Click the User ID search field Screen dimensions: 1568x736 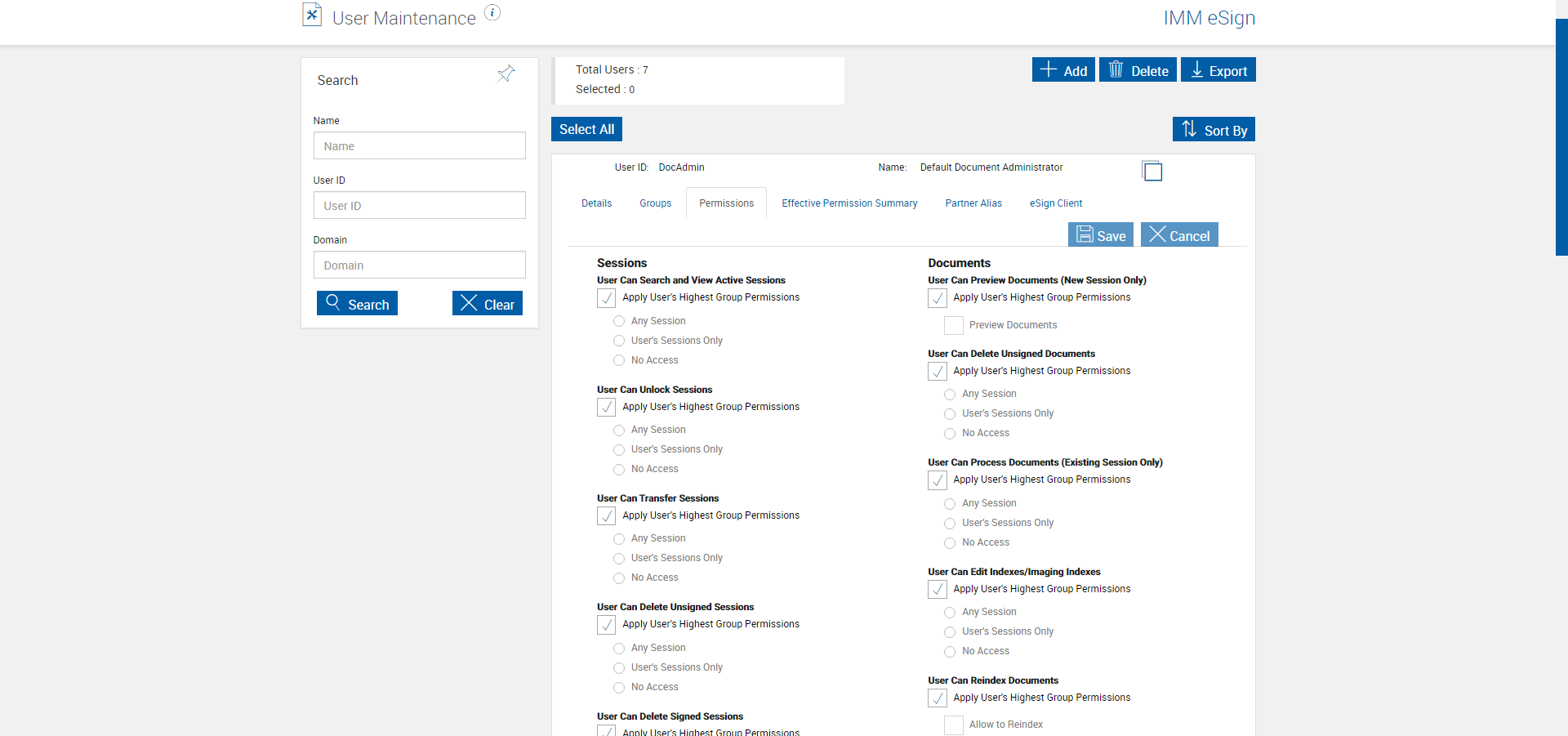[419, 205]
